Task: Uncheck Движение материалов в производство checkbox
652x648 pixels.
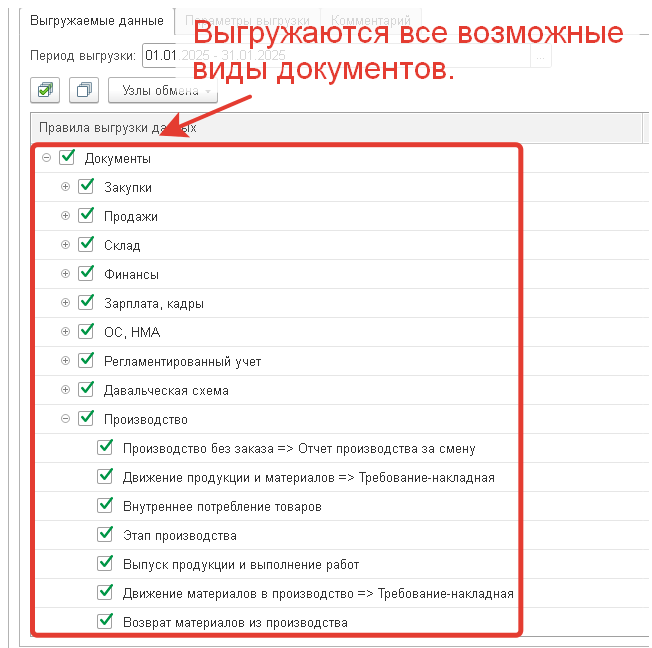Action: (x=105, y=592)
